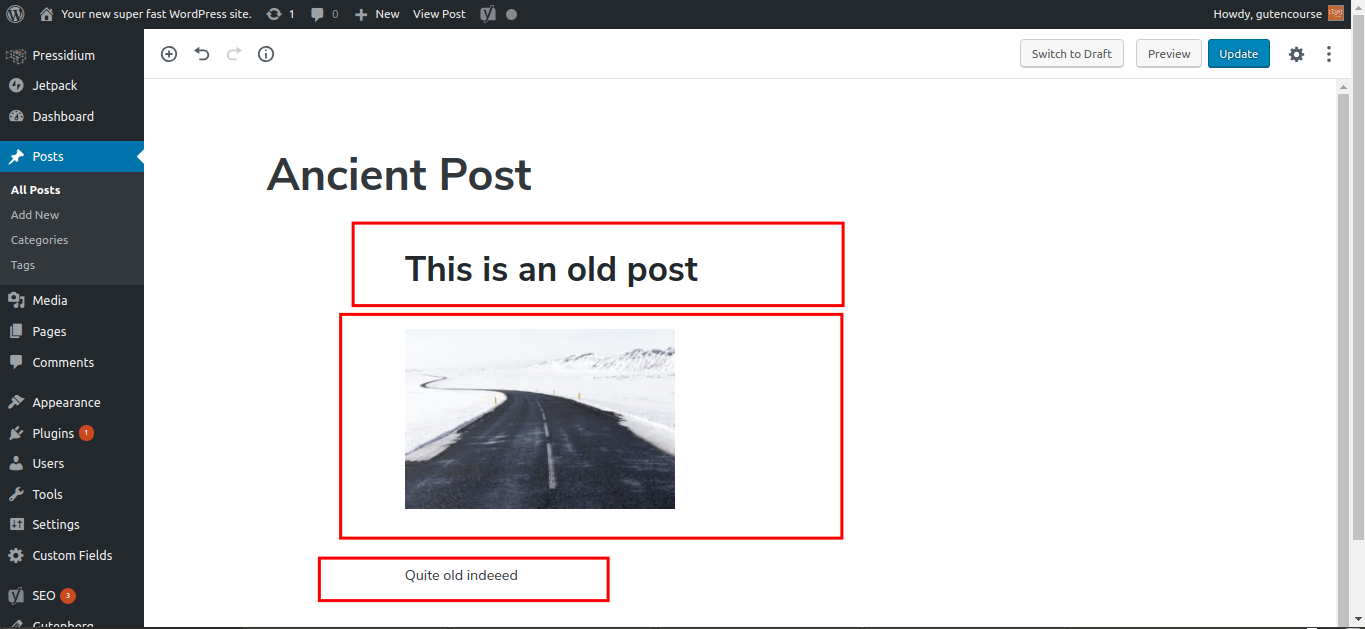Open the New content menu

377,14
